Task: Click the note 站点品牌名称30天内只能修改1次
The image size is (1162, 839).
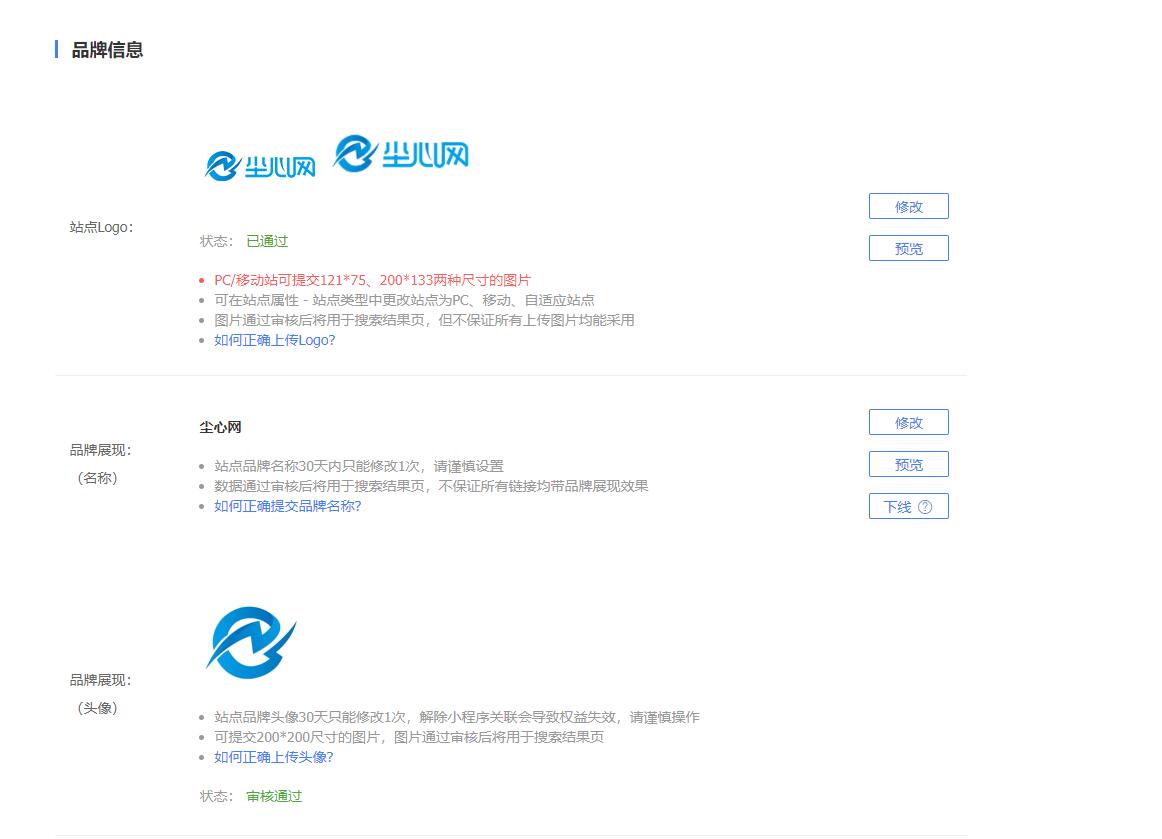Action: 359,466
